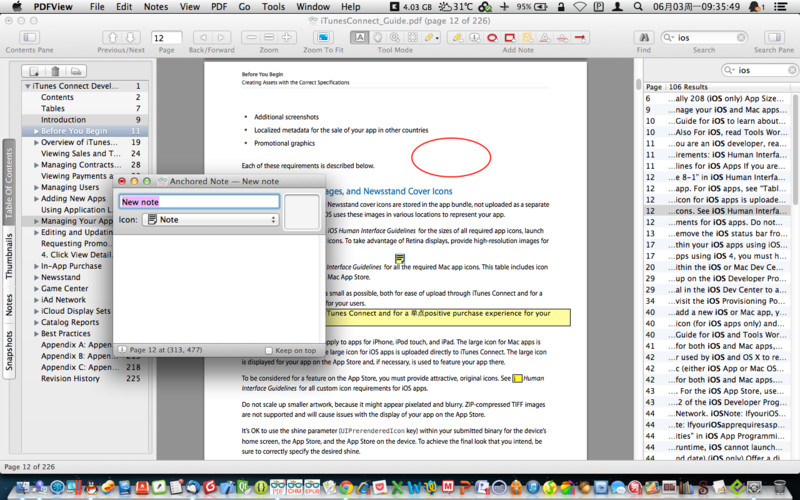Add a highlight note from toolbar
Viewport: 800px width, 500px height.
click(527, 38)
